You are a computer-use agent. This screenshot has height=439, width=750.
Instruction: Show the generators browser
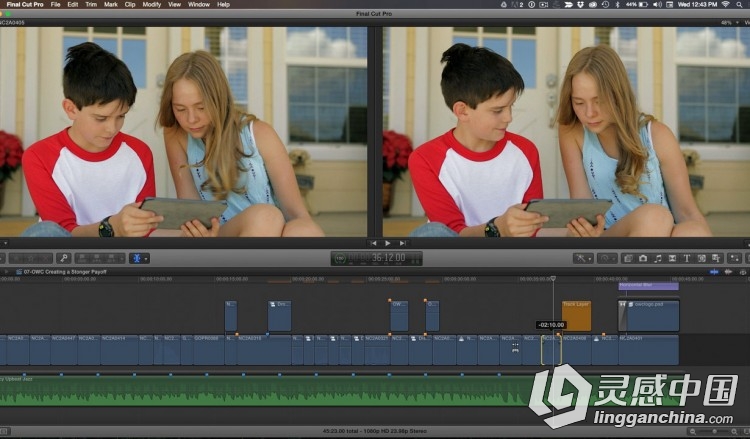click(x=701, y=258)
